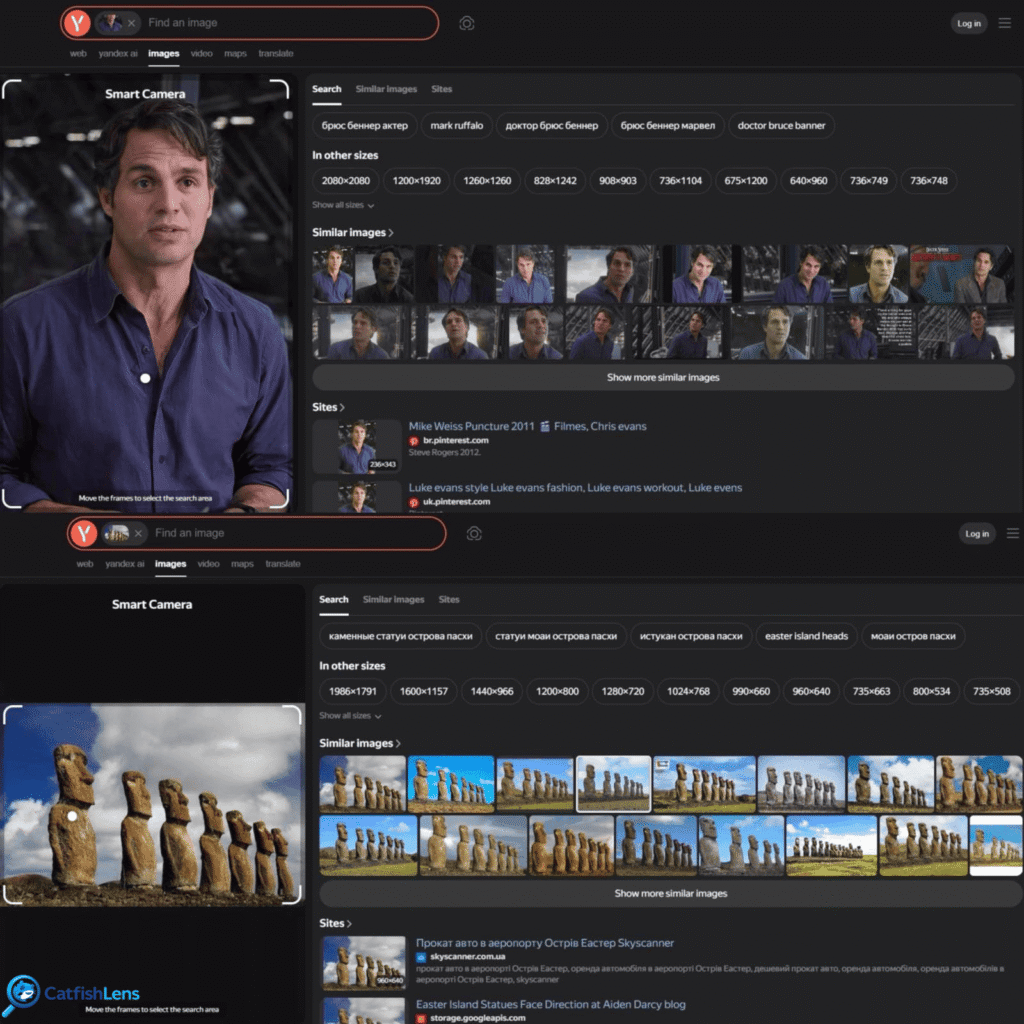Remove the moai statues image chip with its X
Viewport: 1024px width, 1024px height.
[x=138, y=534]
